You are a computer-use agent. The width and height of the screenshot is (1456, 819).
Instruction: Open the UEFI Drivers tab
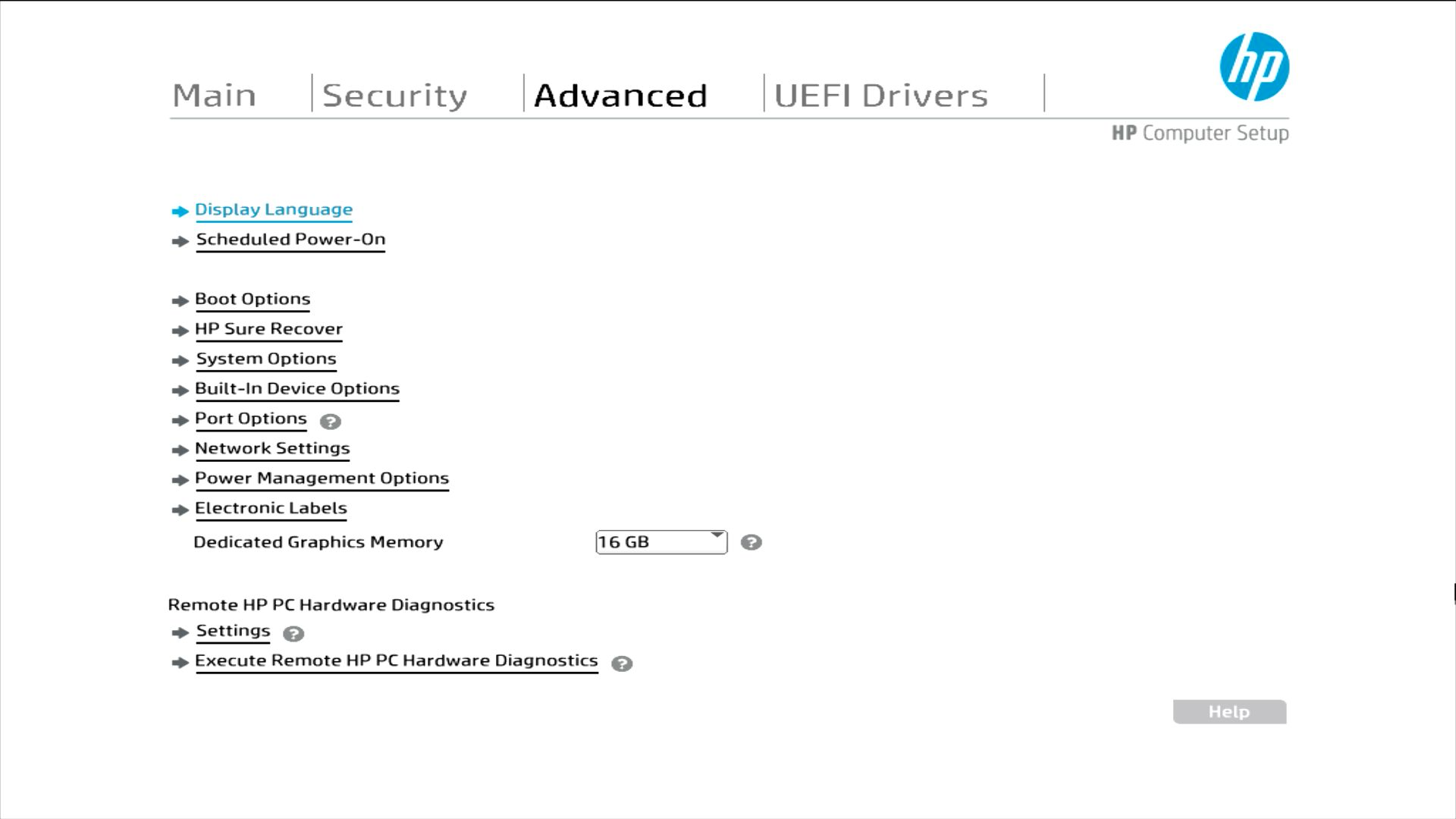click(880, 96)
